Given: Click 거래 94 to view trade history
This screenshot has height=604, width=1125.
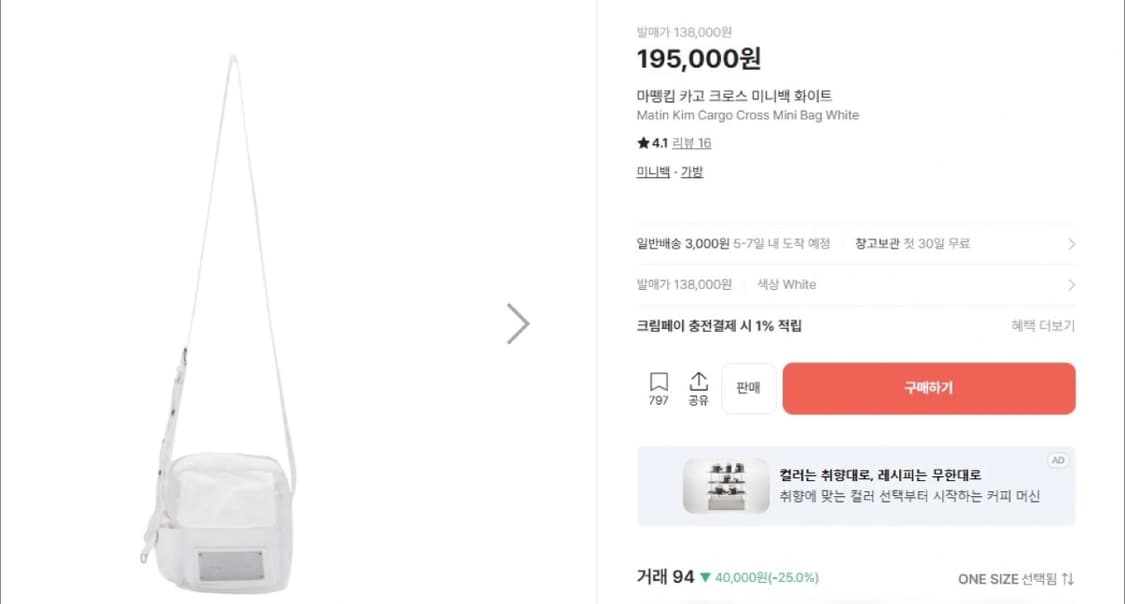Looking at the screenshot, I should click(662, 577).
